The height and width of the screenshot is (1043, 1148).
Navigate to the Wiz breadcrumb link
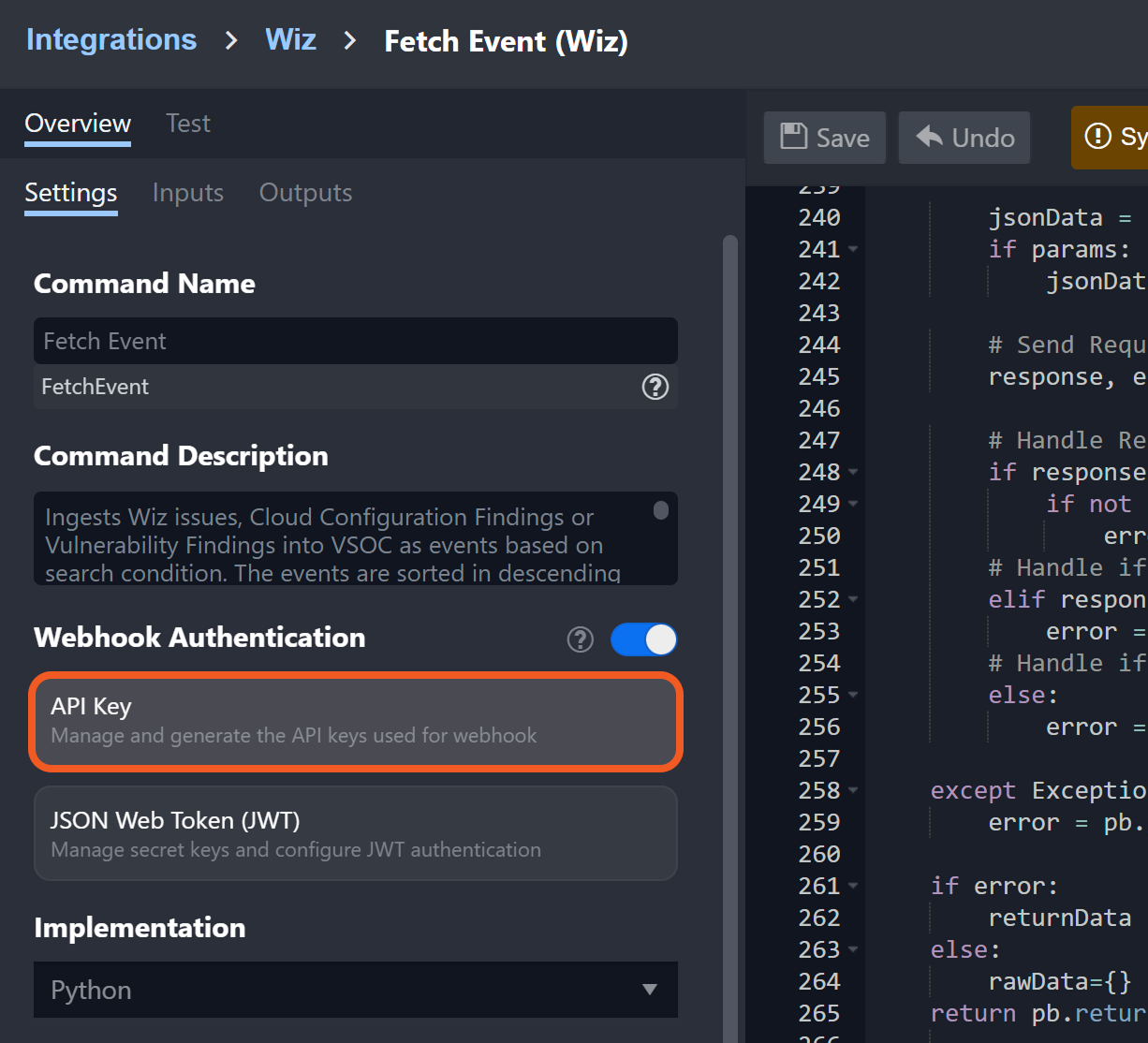290,40
